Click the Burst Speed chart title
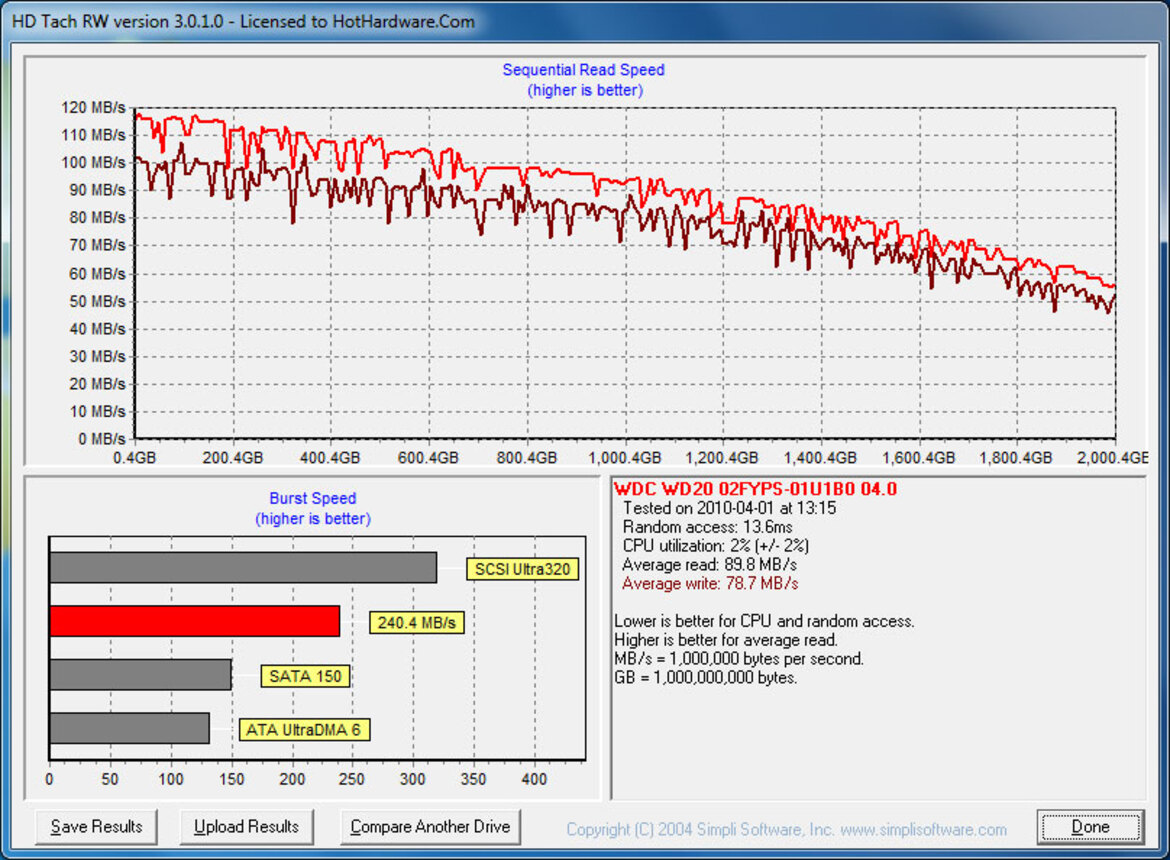 tap(313, 498)
